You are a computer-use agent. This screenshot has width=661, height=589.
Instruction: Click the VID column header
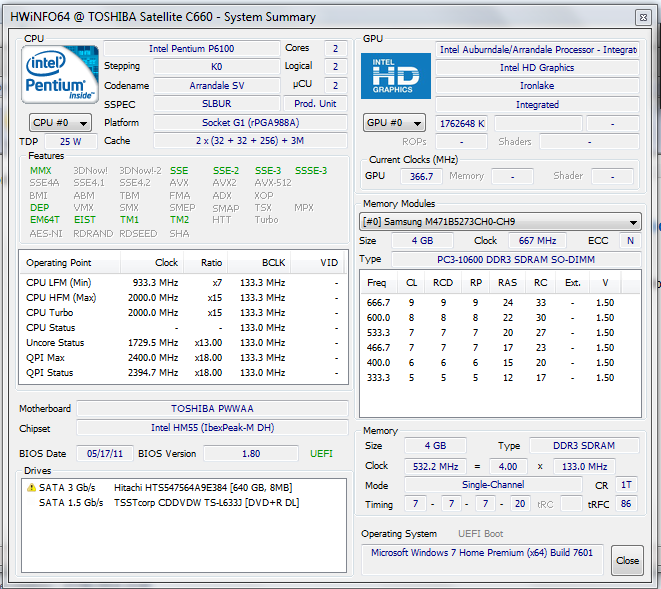pos(317,263)
